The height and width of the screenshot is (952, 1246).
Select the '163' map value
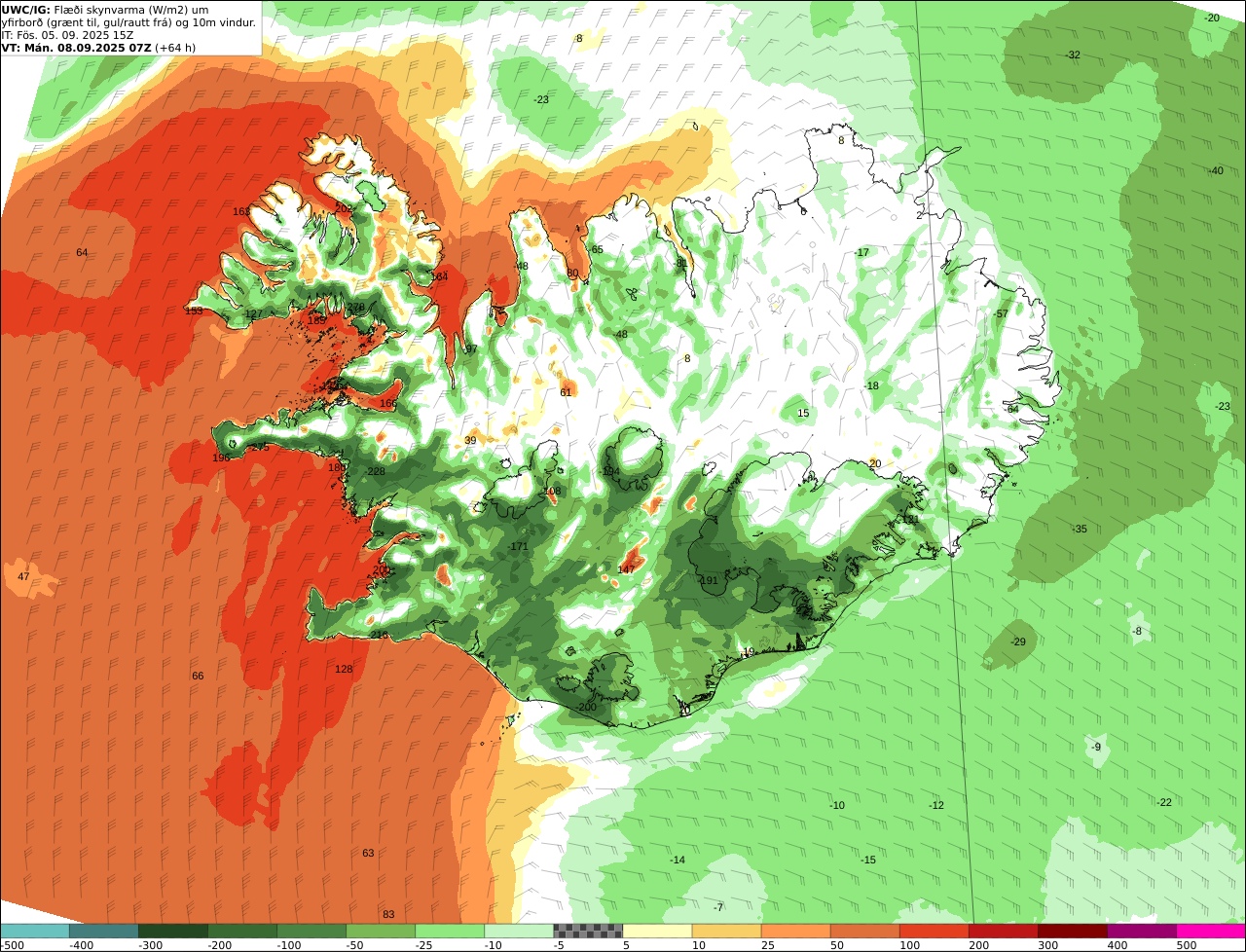click(x=241, y=212)
